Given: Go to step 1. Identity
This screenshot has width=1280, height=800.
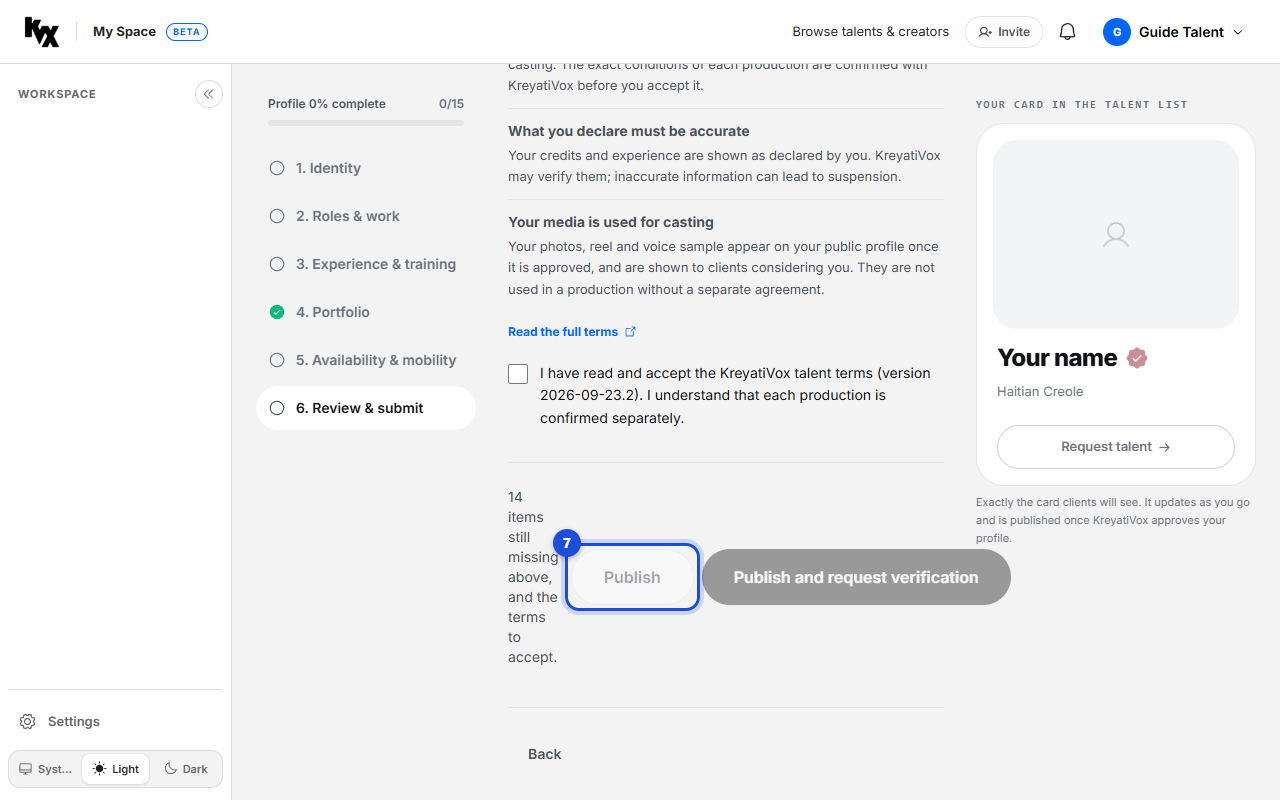Looking at the screenshot, I should click(x=366, y=168).
